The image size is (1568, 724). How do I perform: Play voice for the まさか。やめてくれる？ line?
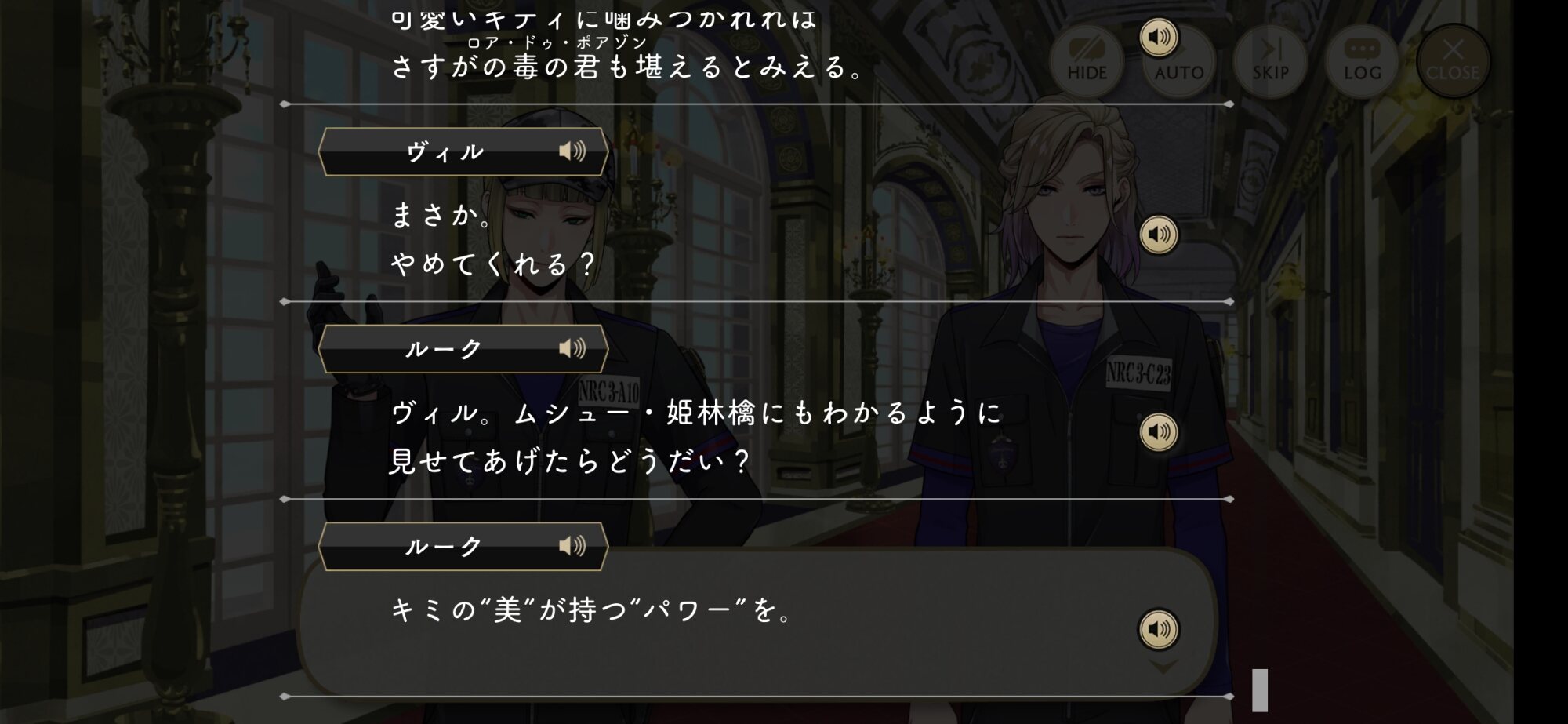point(1159,235)
